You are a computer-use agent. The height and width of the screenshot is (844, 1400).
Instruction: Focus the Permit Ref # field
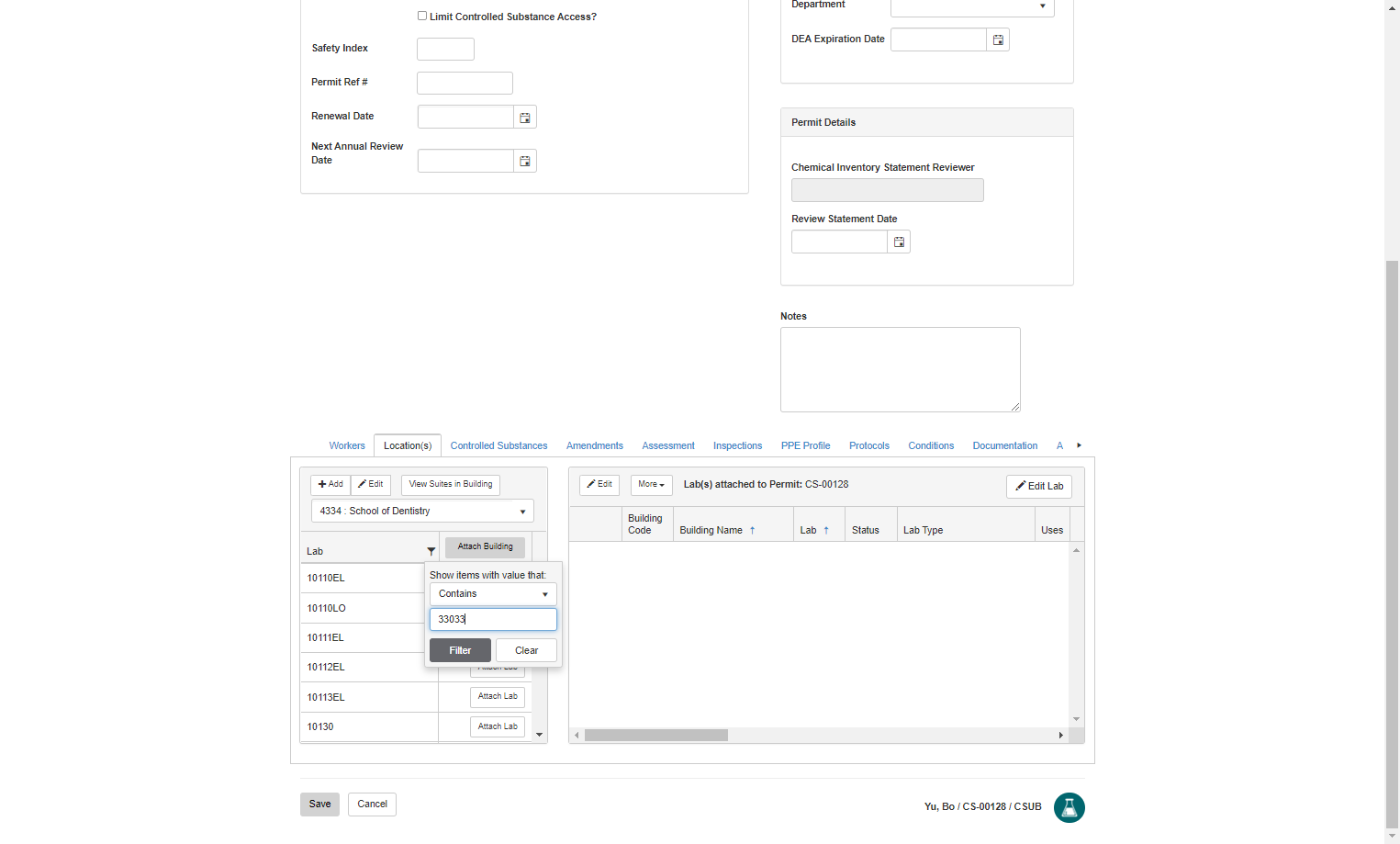coord(465,83)
